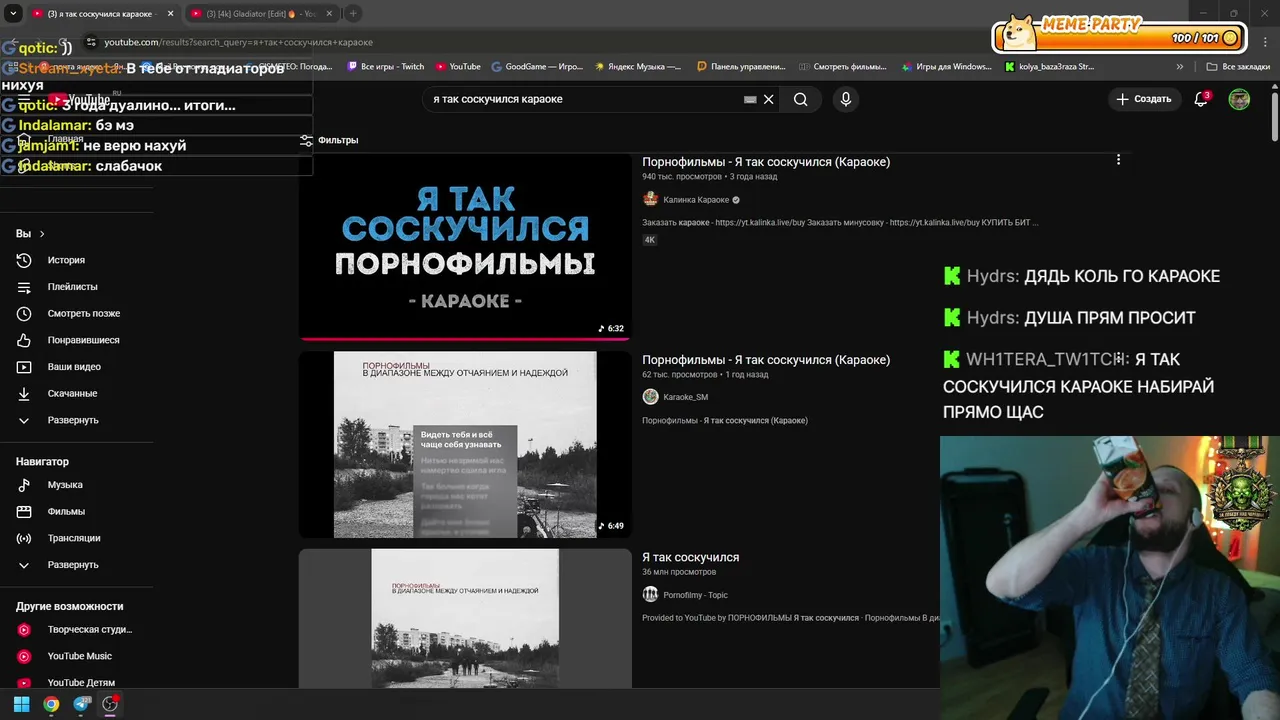This screenshot has width=1280, height=720.
Task: Open a new browser tab
Action: click(x=353, y=14)
